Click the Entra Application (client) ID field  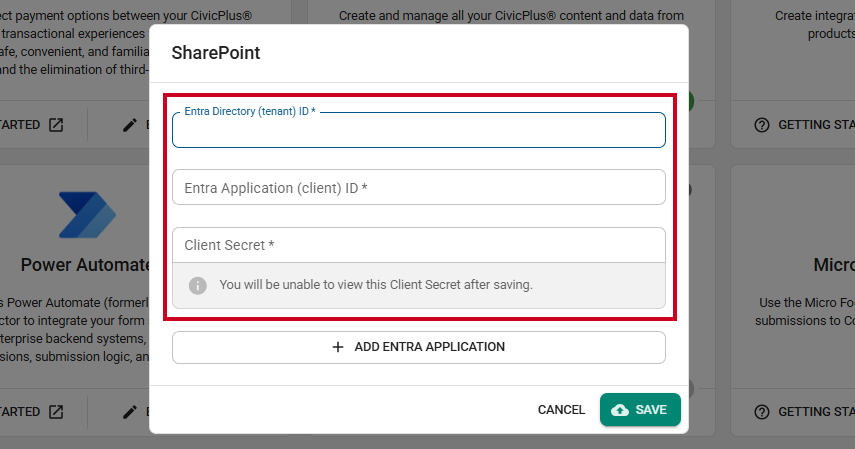click(x=419, y=187)
